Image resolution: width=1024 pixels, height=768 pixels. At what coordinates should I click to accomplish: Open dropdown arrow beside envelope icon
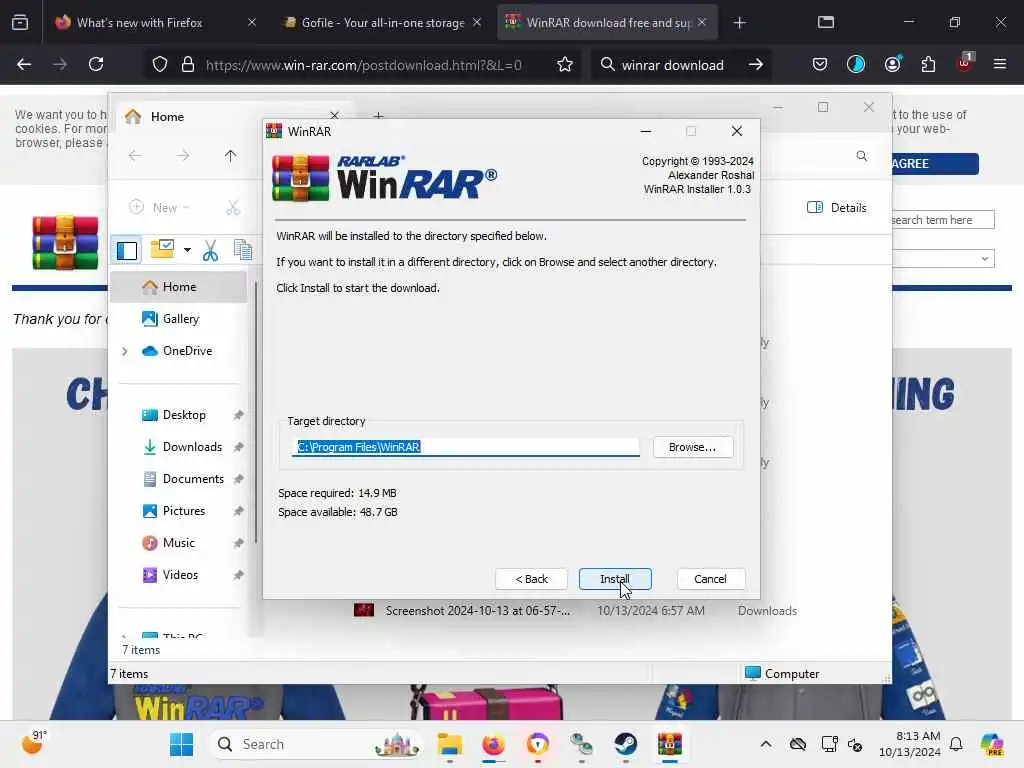click(x=187, y=250)
